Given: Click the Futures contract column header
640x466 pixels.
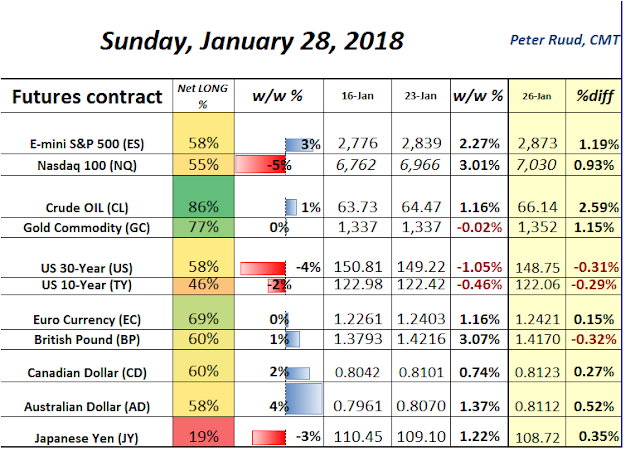Looking at the screenshot, I should [x=86, y=97].
